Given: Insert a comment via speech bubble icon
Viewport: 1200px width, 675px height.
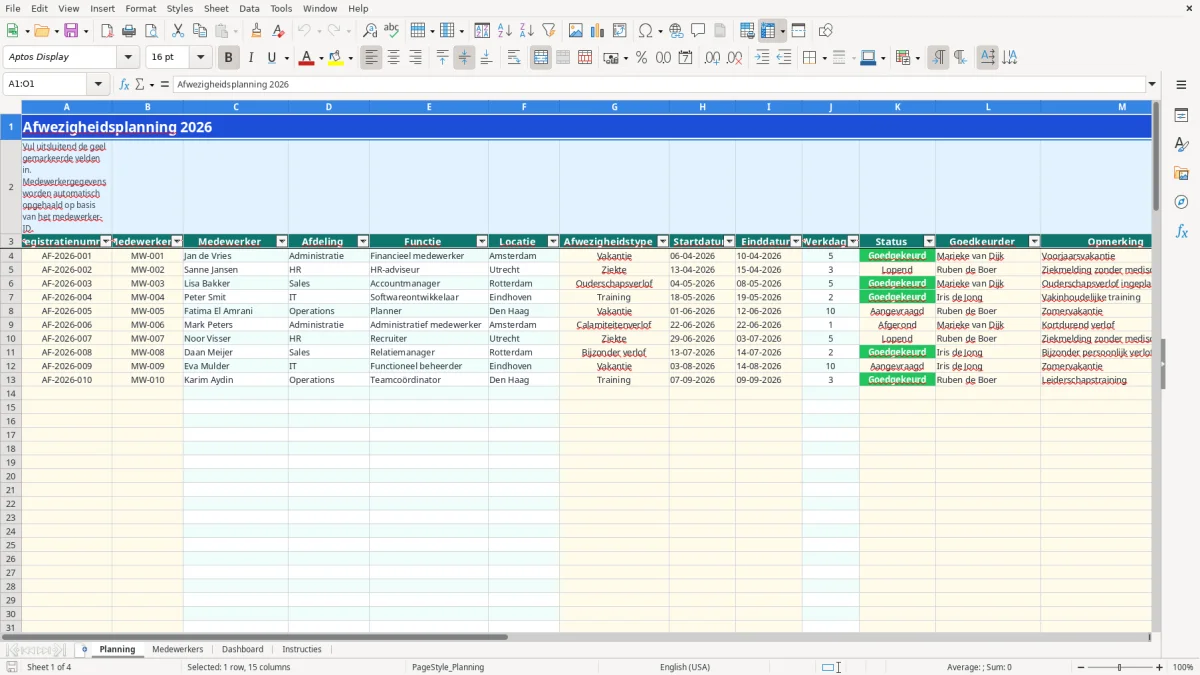Looking at the screenshot, I should [x=698, y=31].
